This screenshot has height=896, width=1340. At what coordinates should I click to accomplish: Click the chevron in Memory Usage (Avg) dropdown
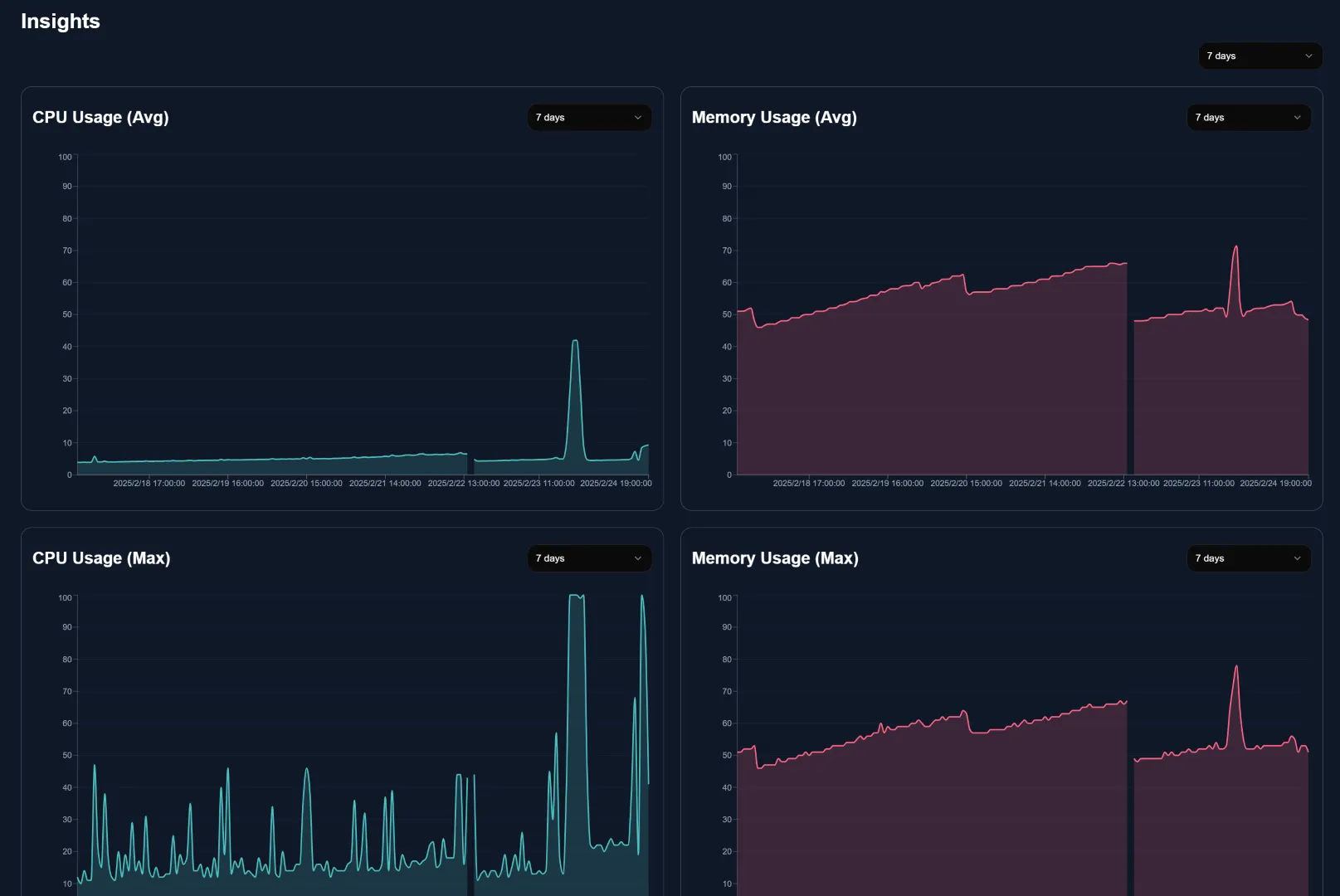[1297, 117]
